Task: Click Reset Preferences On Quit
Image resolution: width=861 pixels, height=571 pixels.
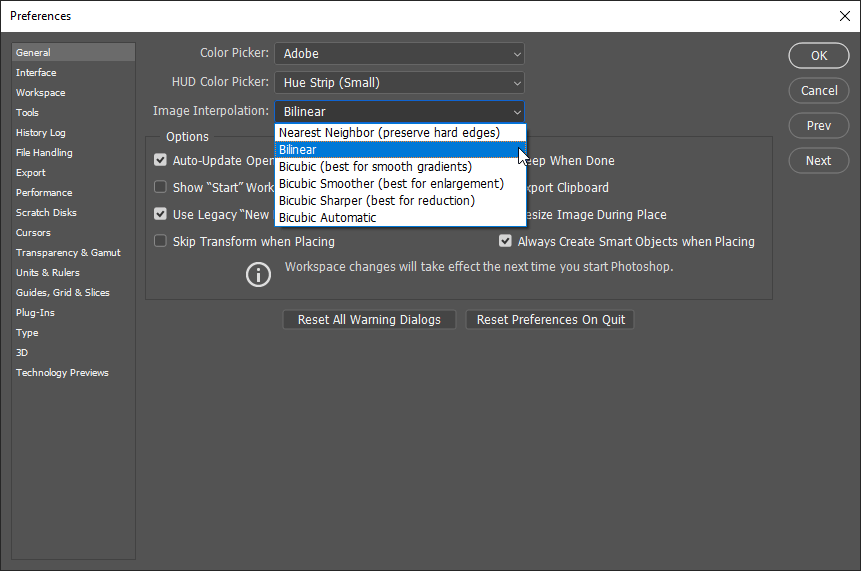Action: click(x=551, y=320)
